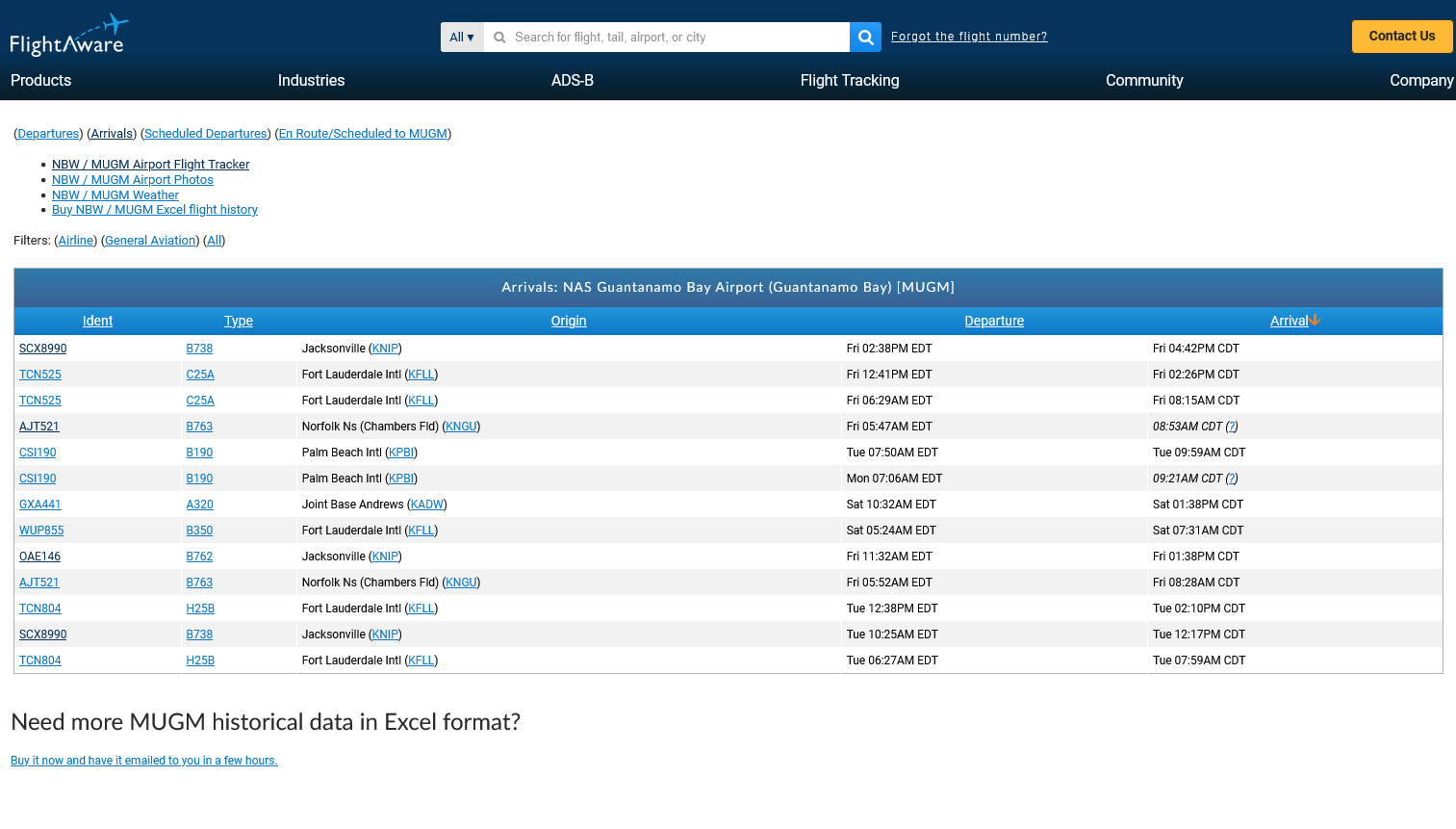Screen dimensions: 1456x829
Task: Apply the All filter link
Action: (x=215, y=241)
